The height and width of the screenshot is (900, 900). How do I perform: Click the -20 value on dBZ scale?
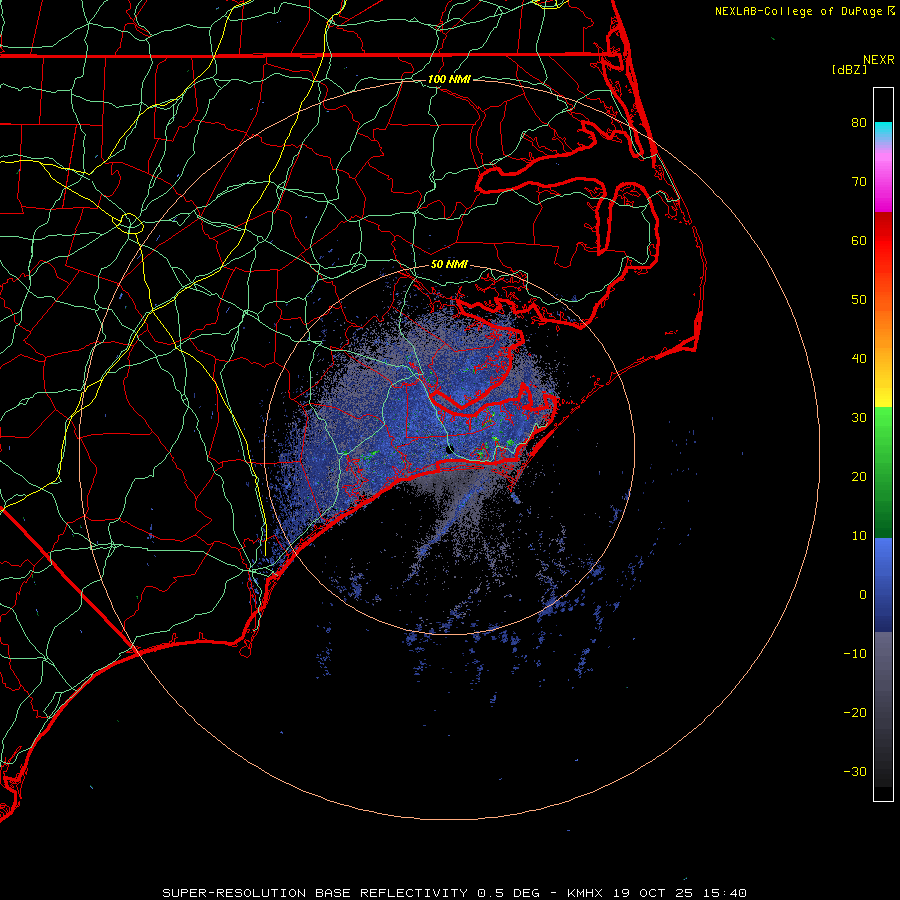[855, 713]
